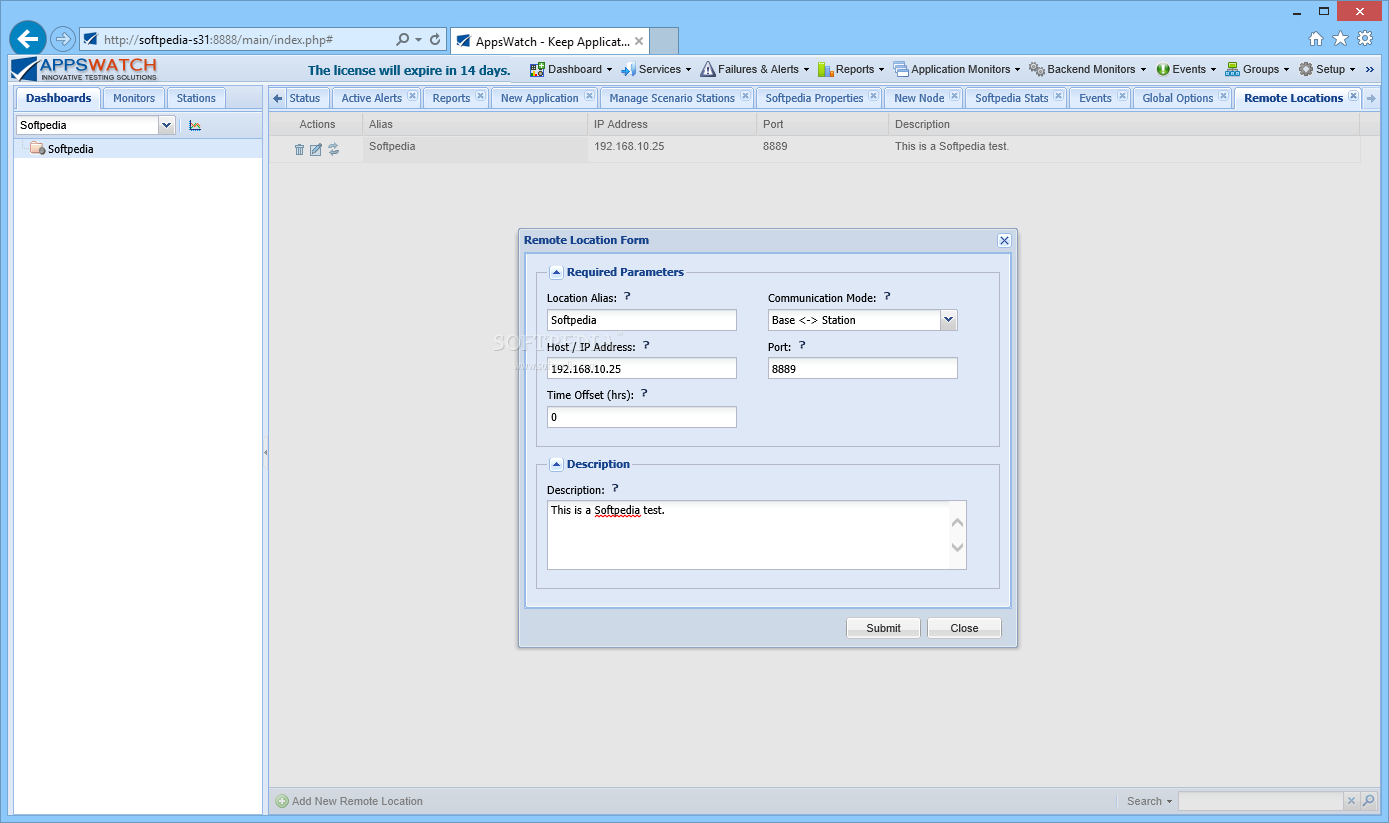Open the Failures & Alerts menu

pos(755,69)
